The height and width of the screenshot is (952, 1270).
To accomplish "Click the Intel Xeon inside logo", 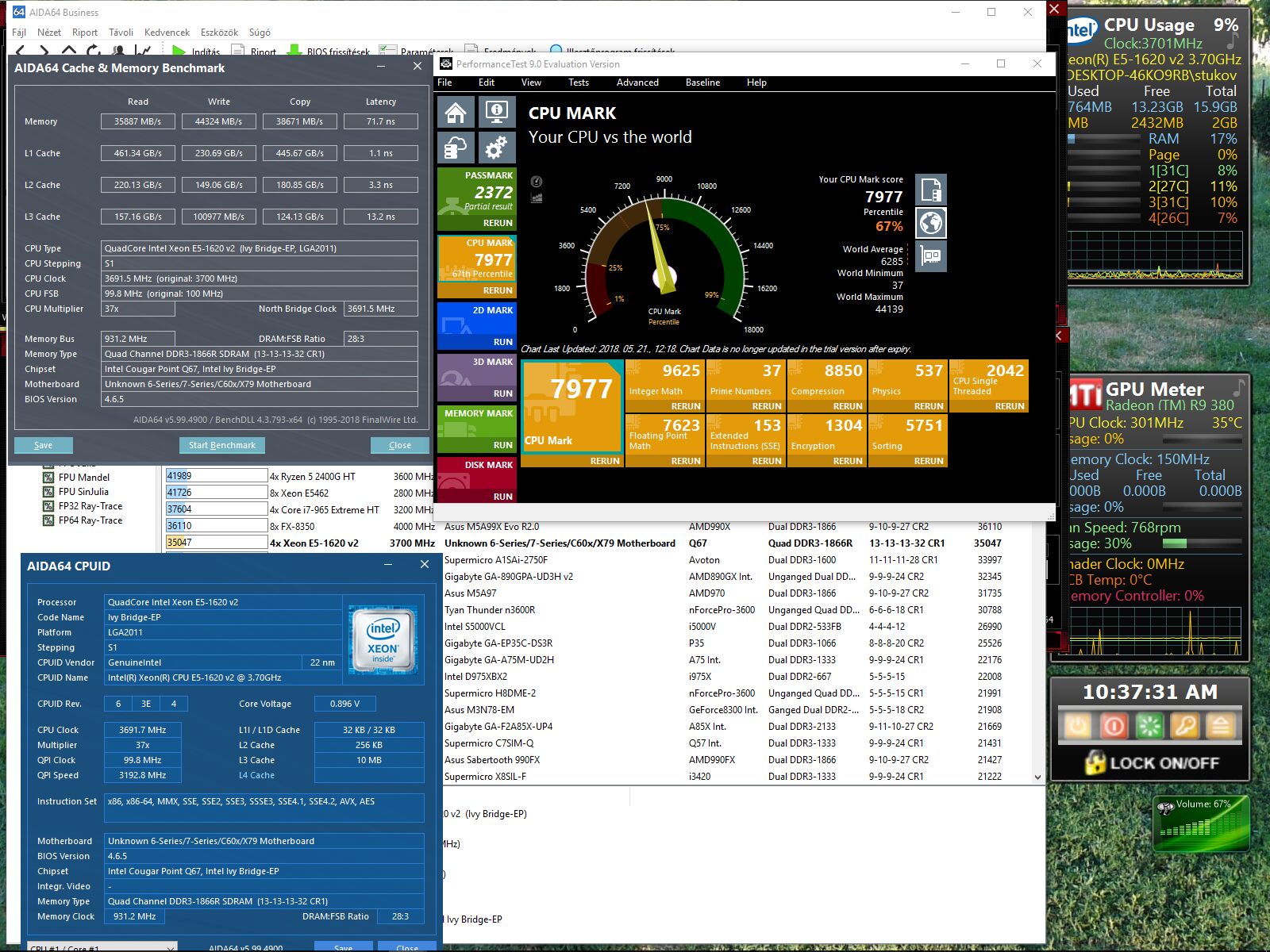I will click(383, 640).
